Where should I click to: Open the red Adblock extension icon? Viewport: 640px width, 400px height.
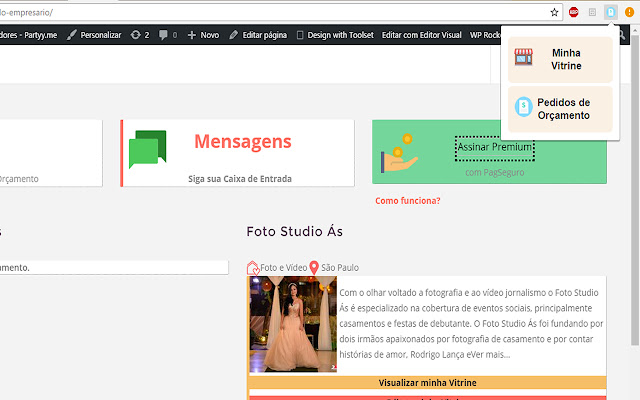pyautogui.click(x=573, y=12)
